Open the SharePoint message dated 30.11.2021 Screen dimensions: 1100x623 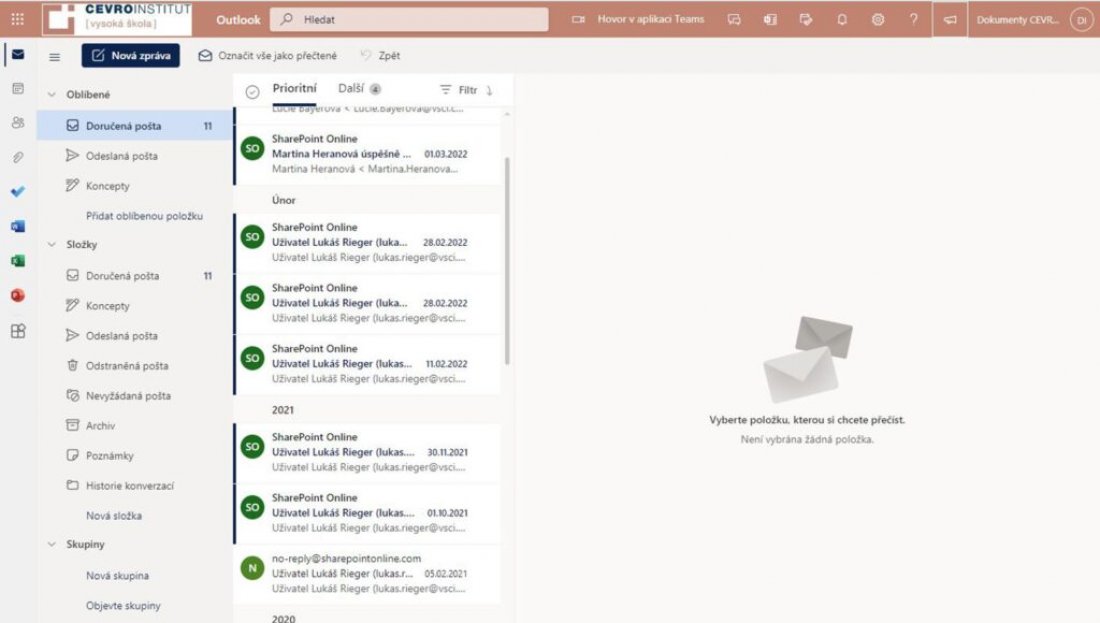(x=367, y=452)
